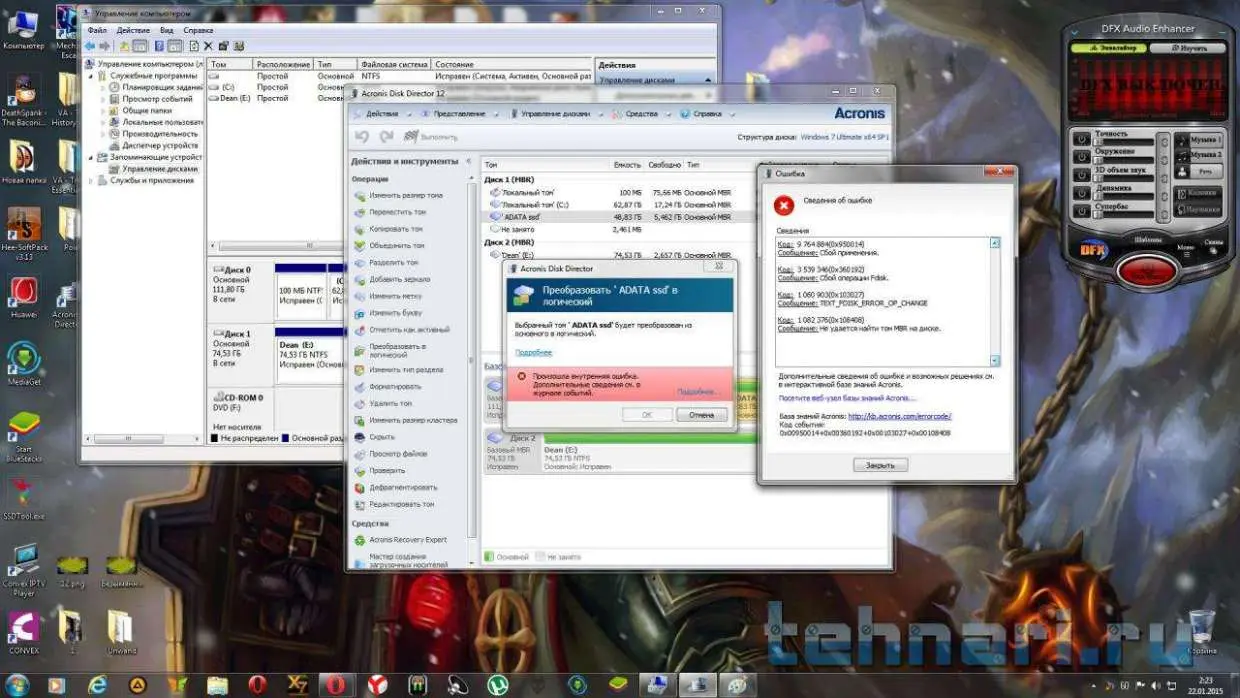Select DFX Music 2 mode button
The height and width of the screenshot is (698, 1240).
pyautogui.click(x=1198, y=155)
